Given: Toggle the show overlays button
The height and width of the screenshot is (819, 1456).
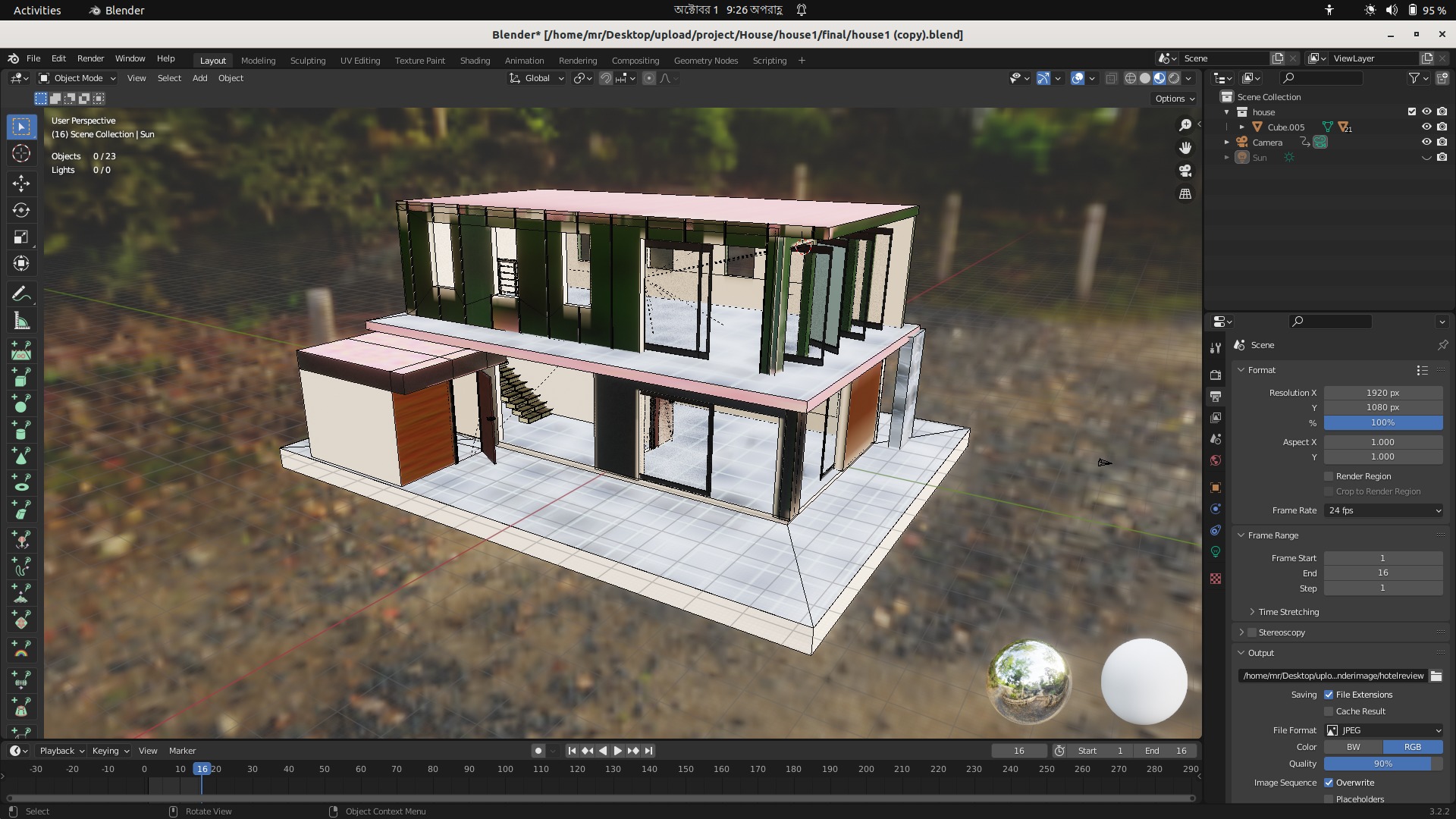Looking at the screenshot, I should pyautogui.click(x=1078, y=78).
